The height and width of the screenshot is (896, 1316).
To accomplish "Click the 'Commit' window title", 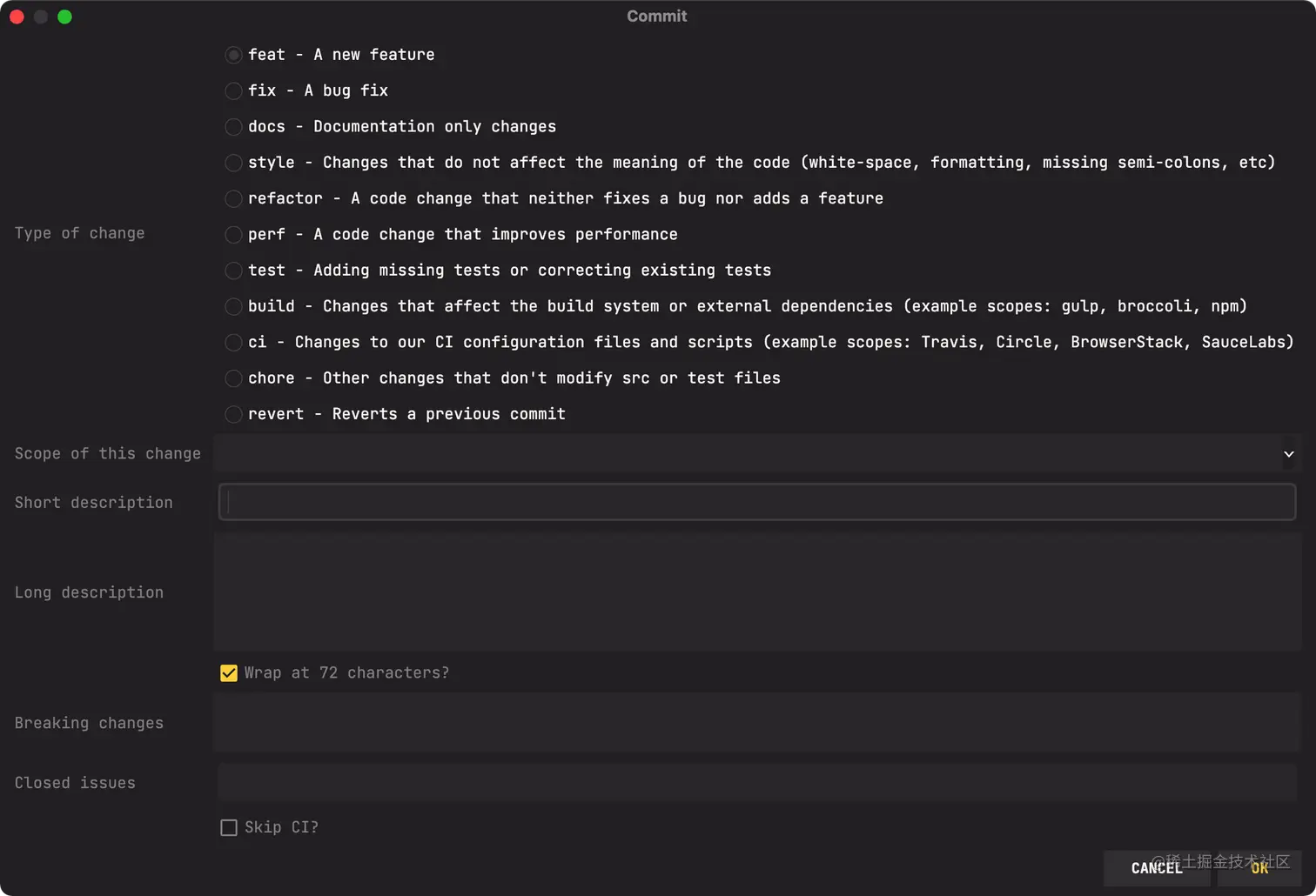I will [657, 17].
